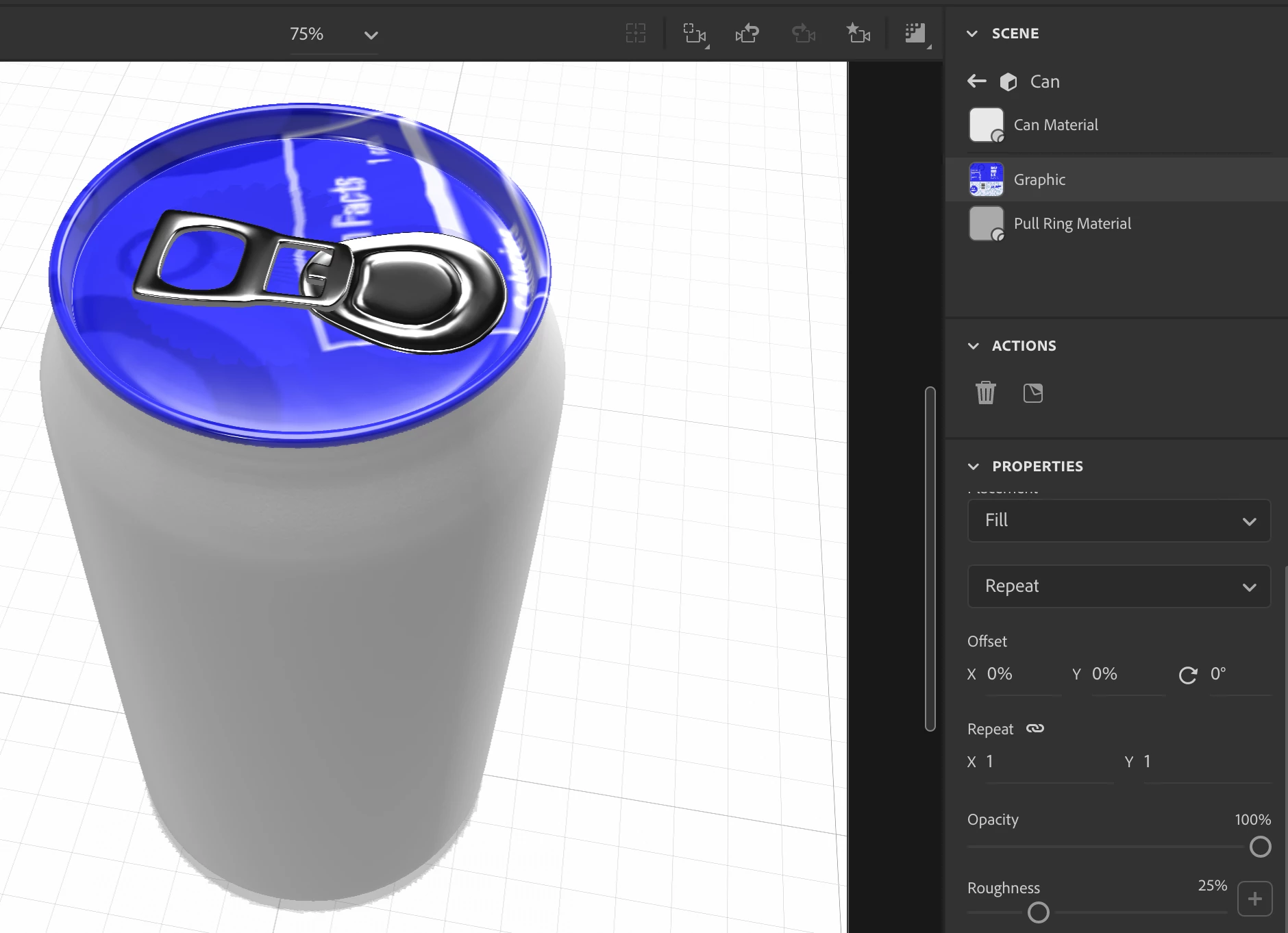
Task: Click the camera redo icon
Action: point(803,33)
